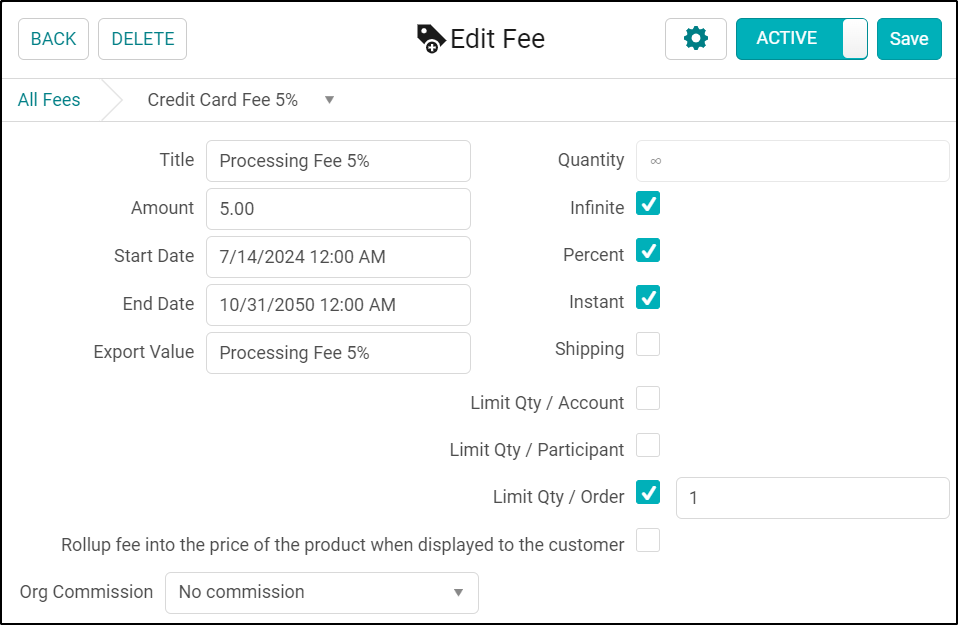Uncheck Limit Qty / Order

[x=648, y=493]
